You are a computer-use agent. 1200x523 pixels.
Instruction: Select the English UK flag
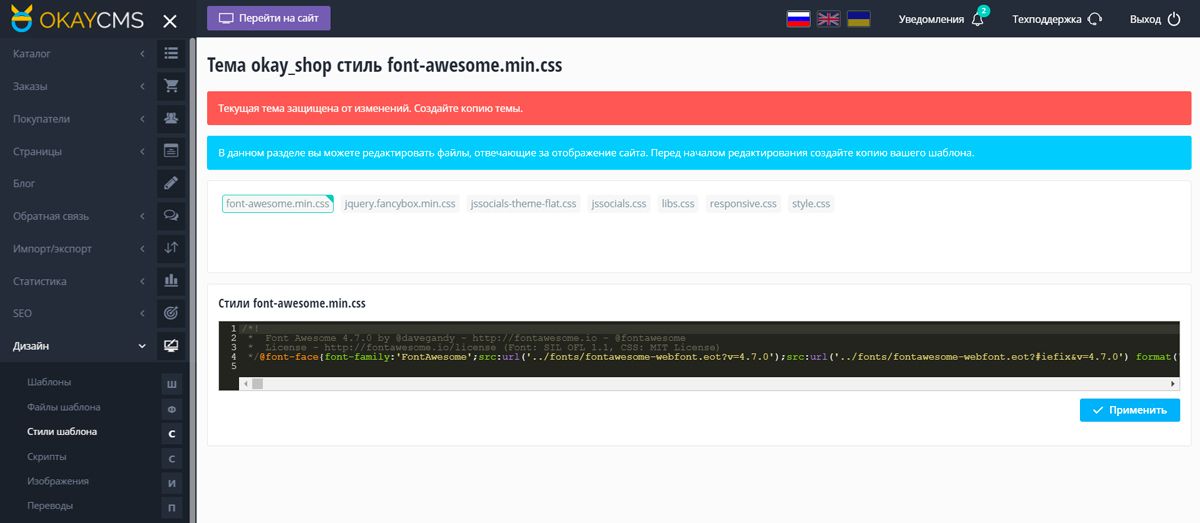(x=828, y=19)
